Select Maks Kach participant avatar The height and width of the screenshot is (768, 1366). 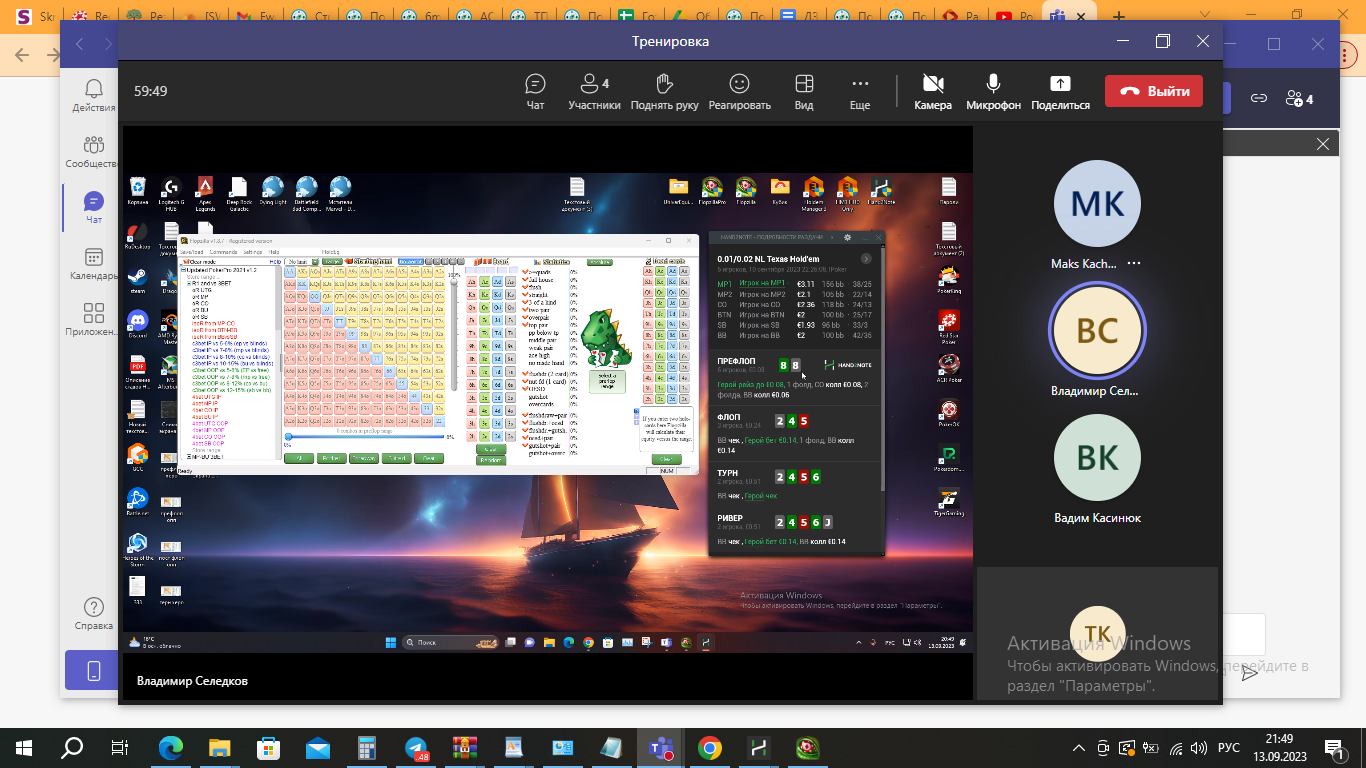[1097, 204]
